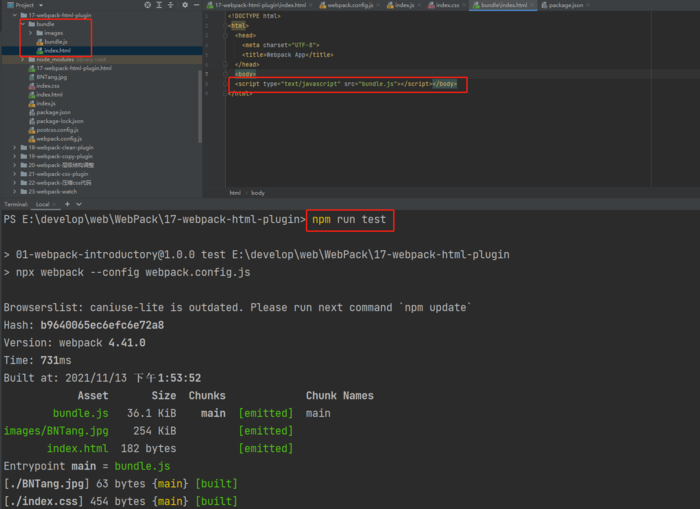Click the 22-webpack folder icon in tree
This screenshot has height=509, width=700.
(24, 183)
